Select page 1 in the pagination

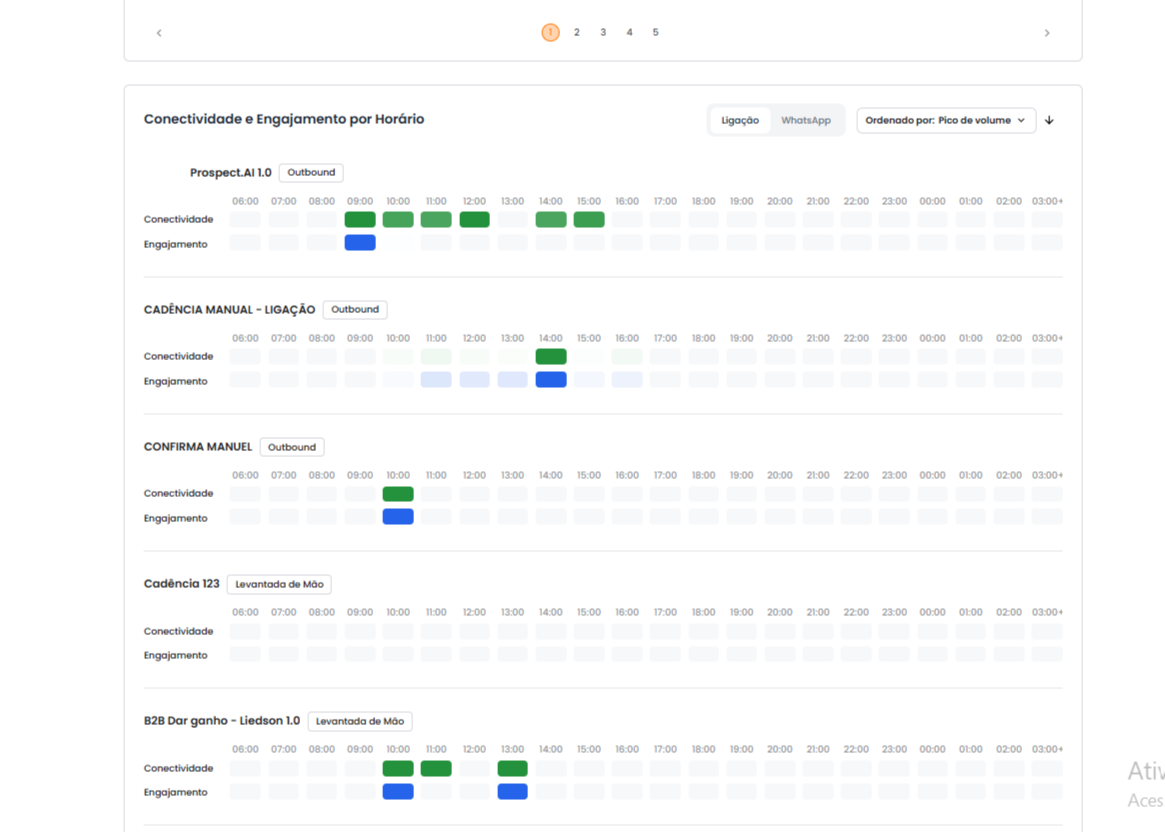click(551, 33)
